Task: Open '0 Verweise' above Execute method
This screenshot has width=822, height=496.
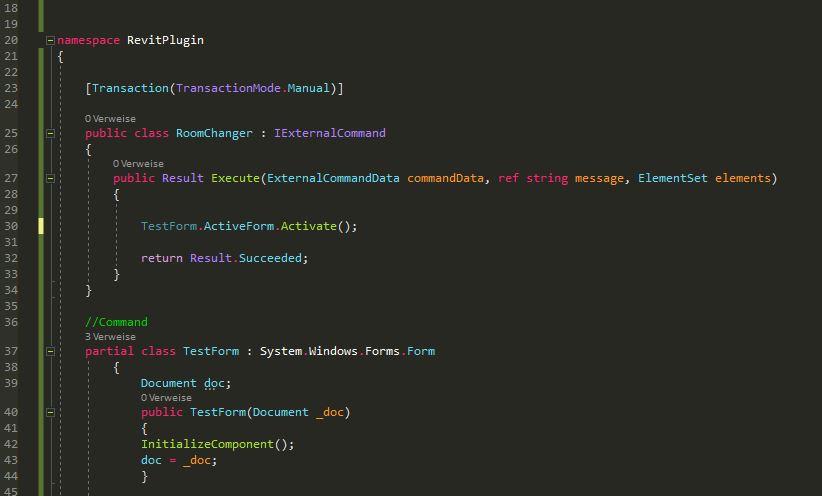Action: pyautogui.click(x=138, y=164)
